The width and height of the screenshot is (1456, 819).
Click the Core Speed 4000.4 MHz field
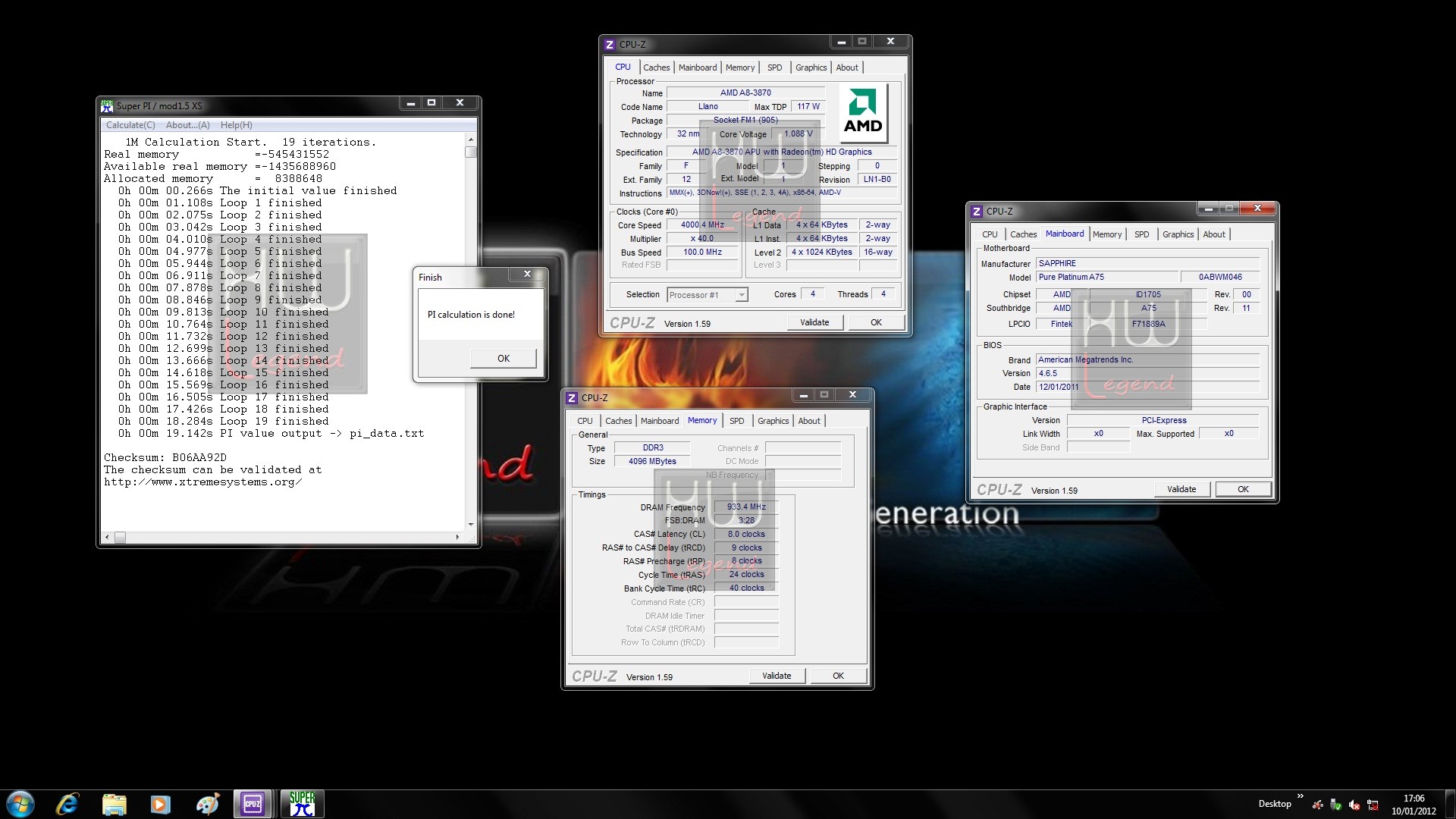702,225
